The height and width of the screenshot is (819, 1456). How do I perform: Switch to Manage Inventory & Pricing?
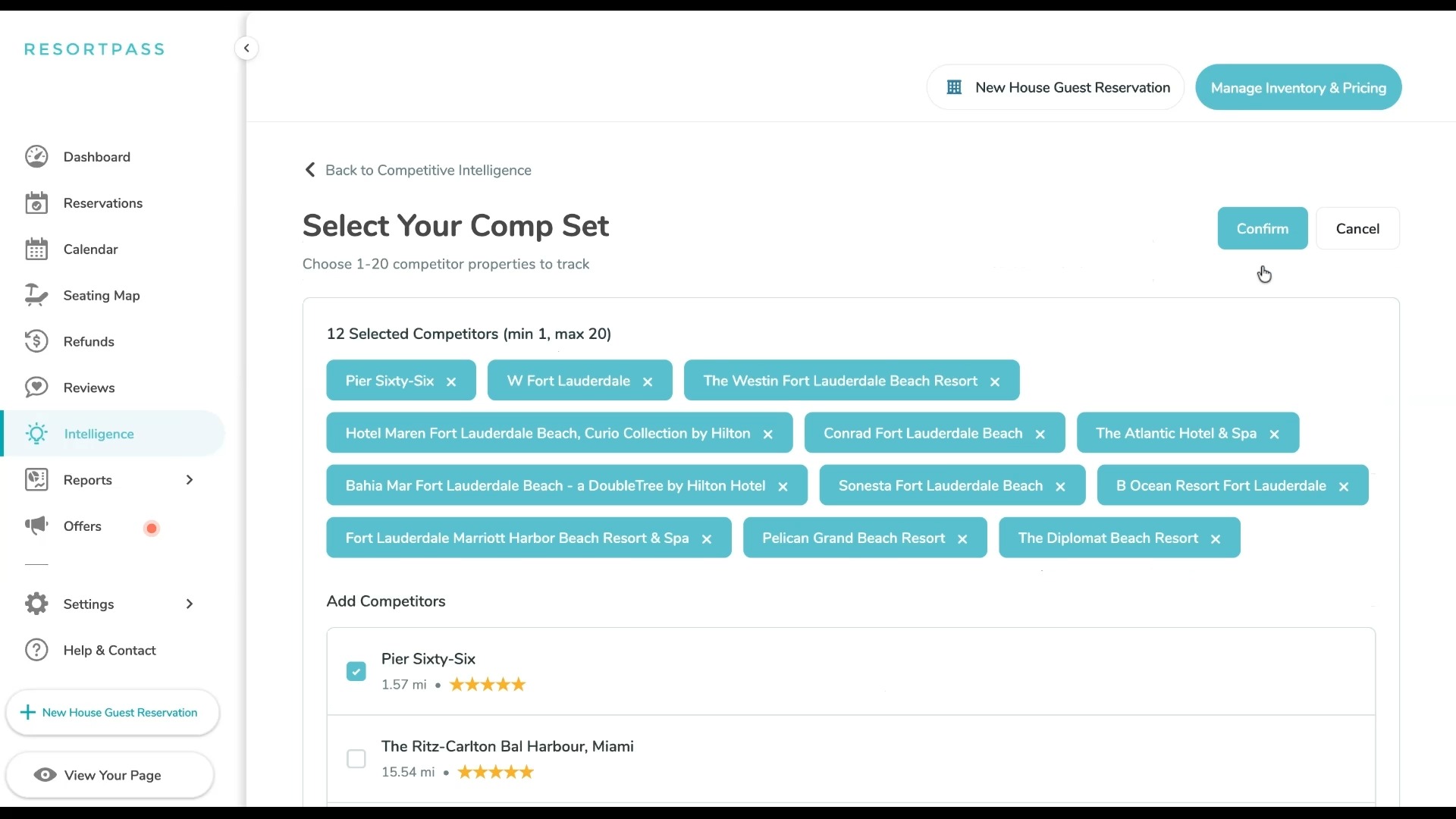click(1298, 86)
